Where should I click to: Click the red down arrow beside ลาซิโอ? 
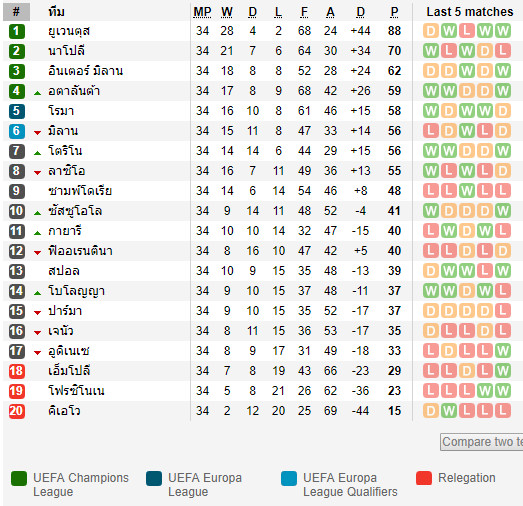click(x=37, y=173)
